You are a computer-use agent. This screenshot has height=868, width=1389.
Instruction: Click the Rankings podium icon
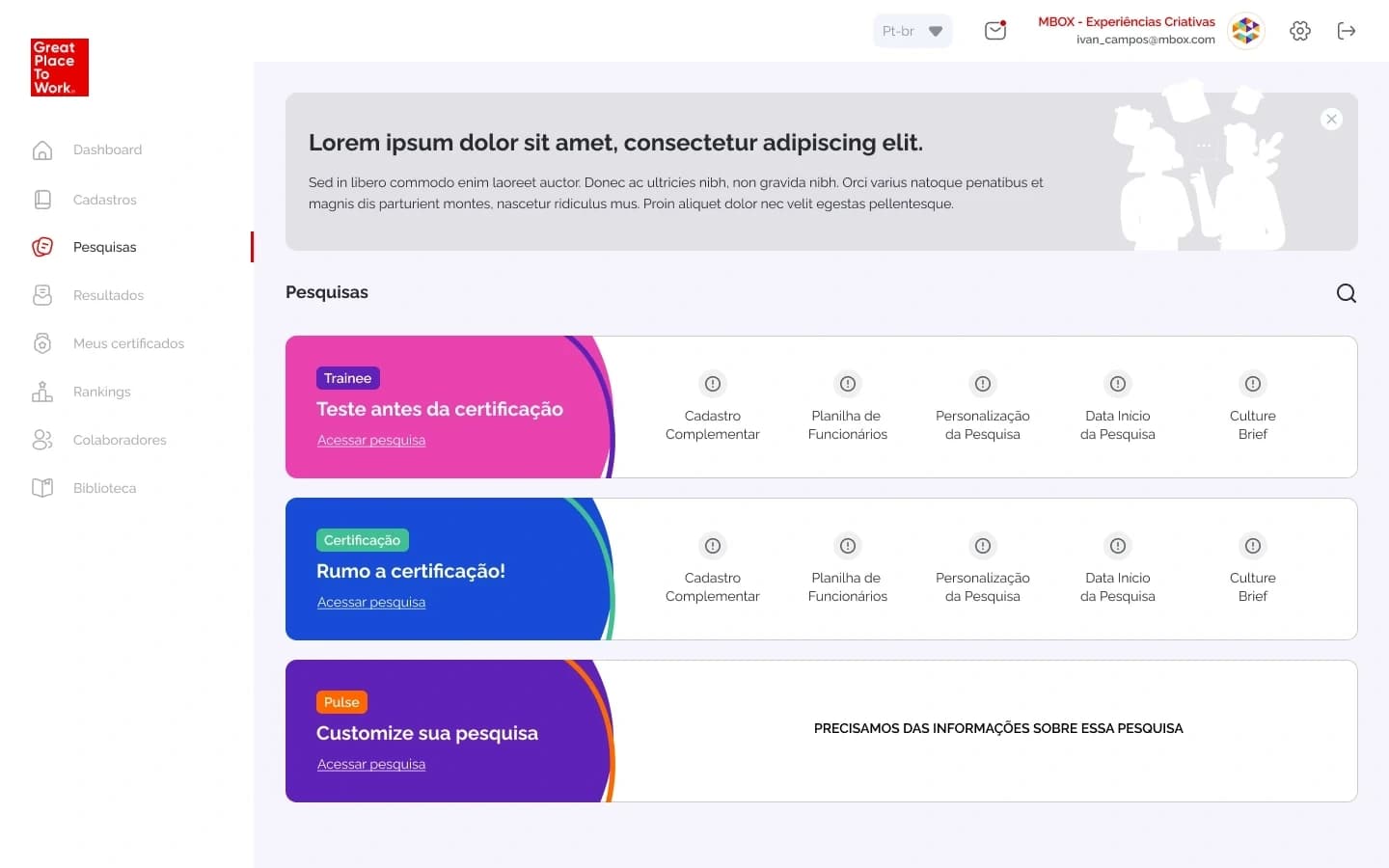pyautogui.click(x=42, y=392)
